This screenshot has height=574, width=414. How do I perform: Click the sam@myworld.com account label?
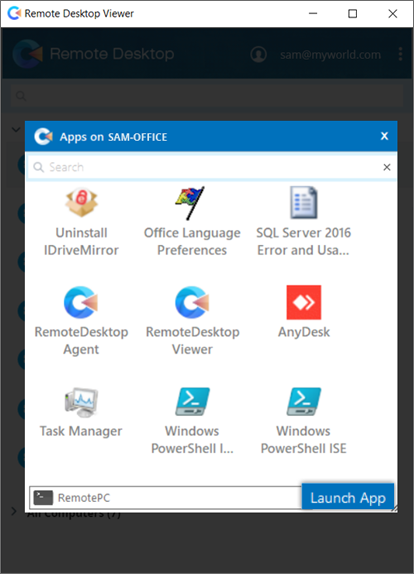click(x=331, y=55)
